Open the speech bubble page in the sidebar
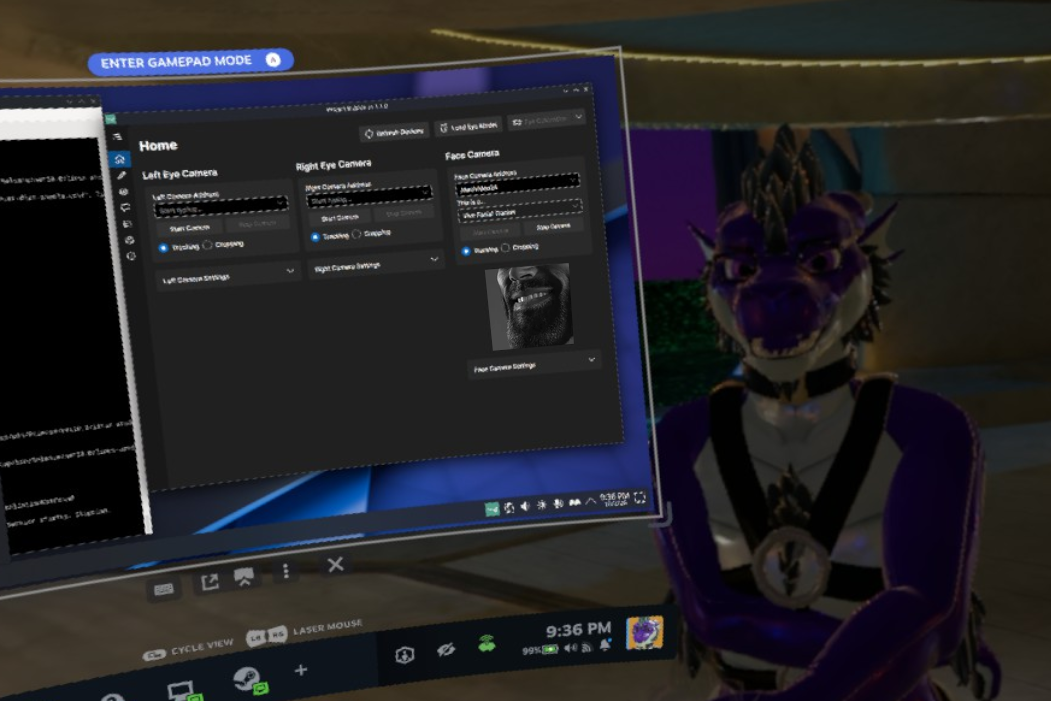 coord(125,208)
